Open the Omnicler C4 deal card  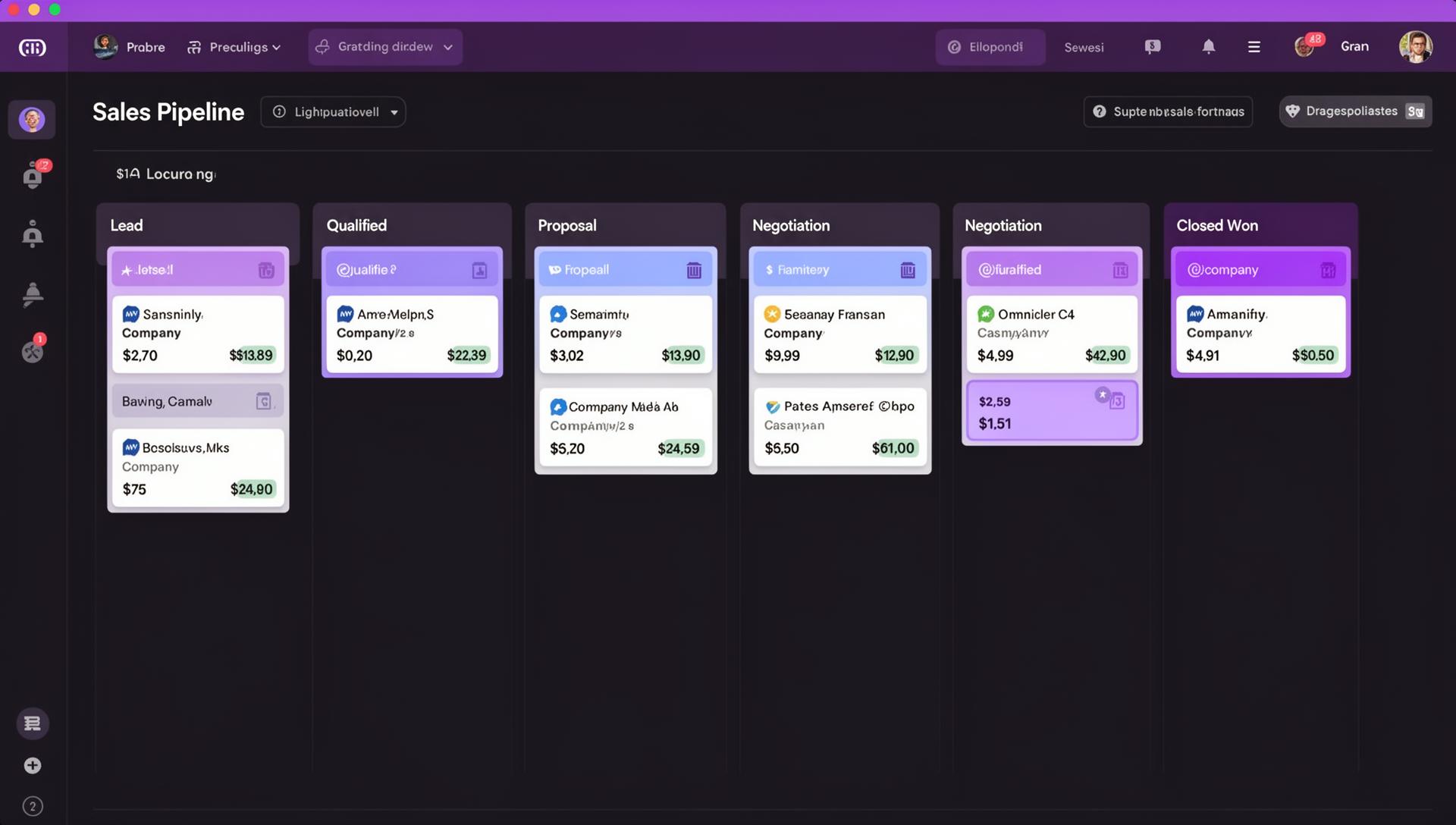1052,334
